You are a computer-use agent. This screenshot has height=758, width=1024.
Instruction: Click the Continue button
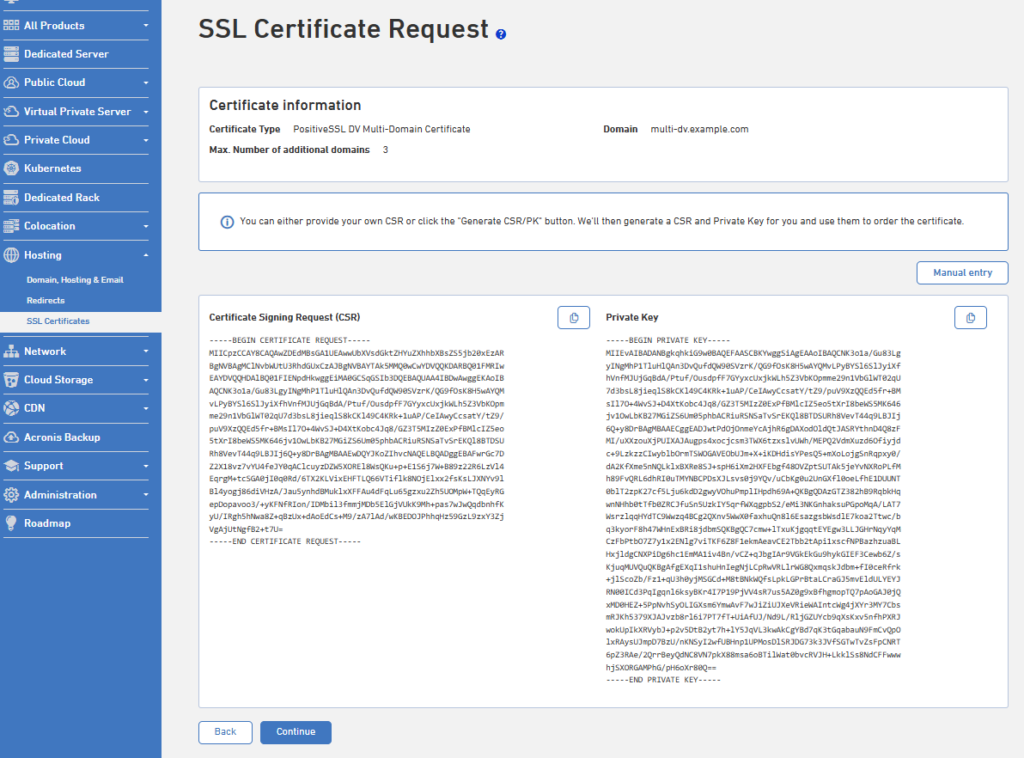296,732
